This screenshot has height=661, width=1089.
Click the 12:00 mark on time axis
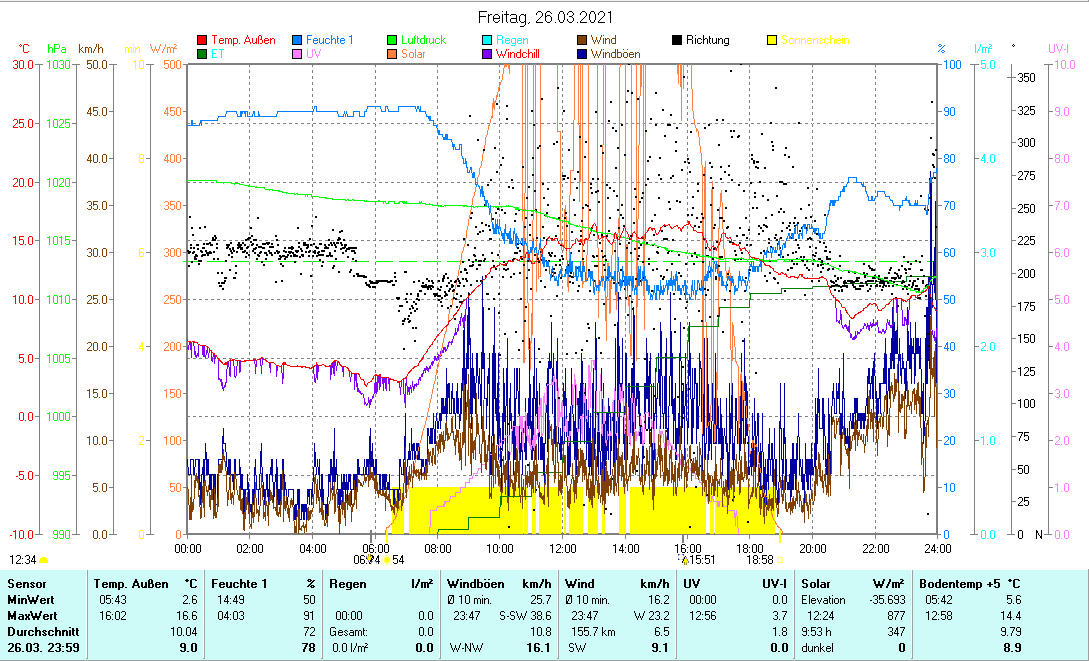562,548
